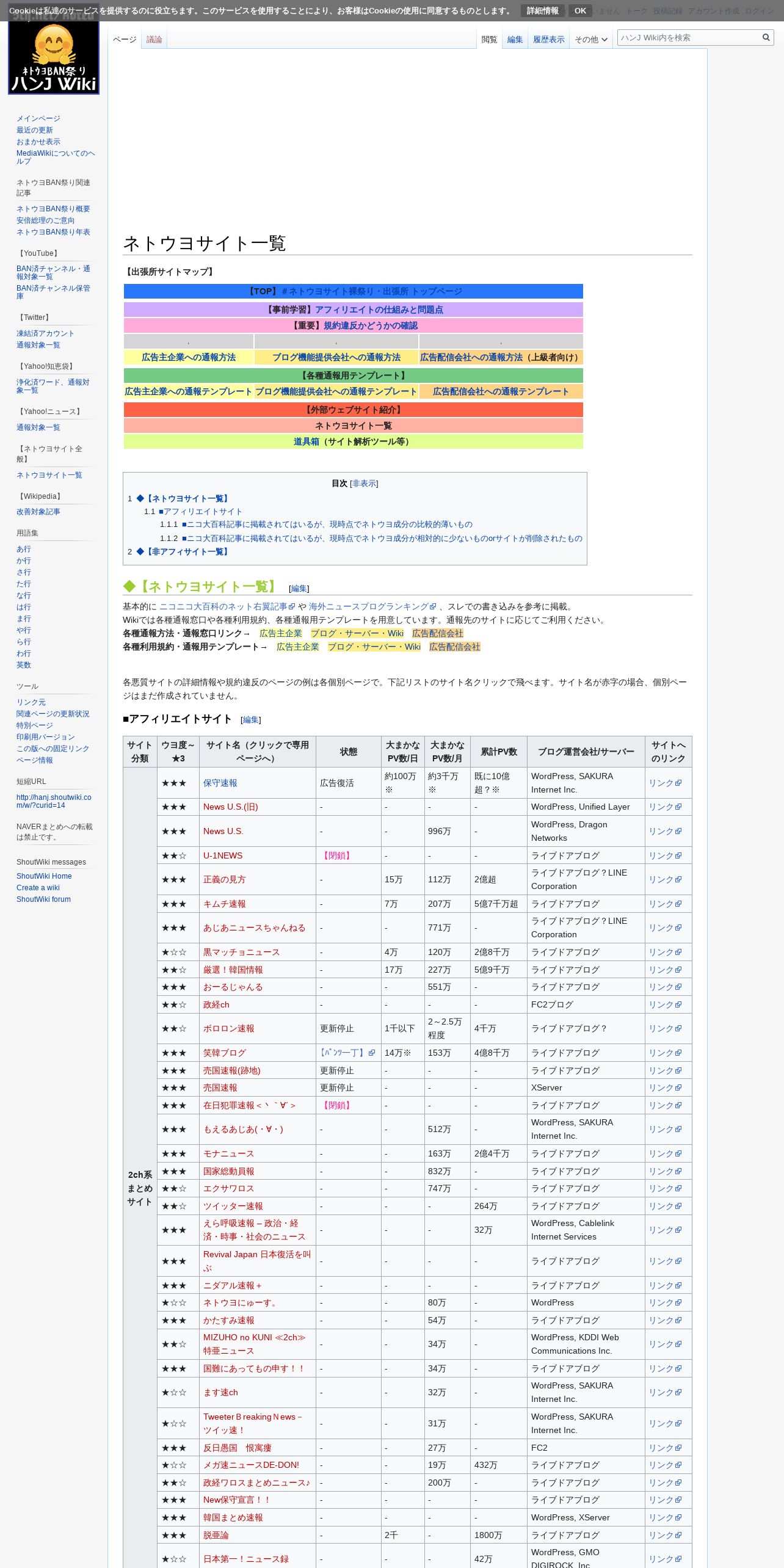Open the ページ tab

pyautogui.click(x=125, y=40)
